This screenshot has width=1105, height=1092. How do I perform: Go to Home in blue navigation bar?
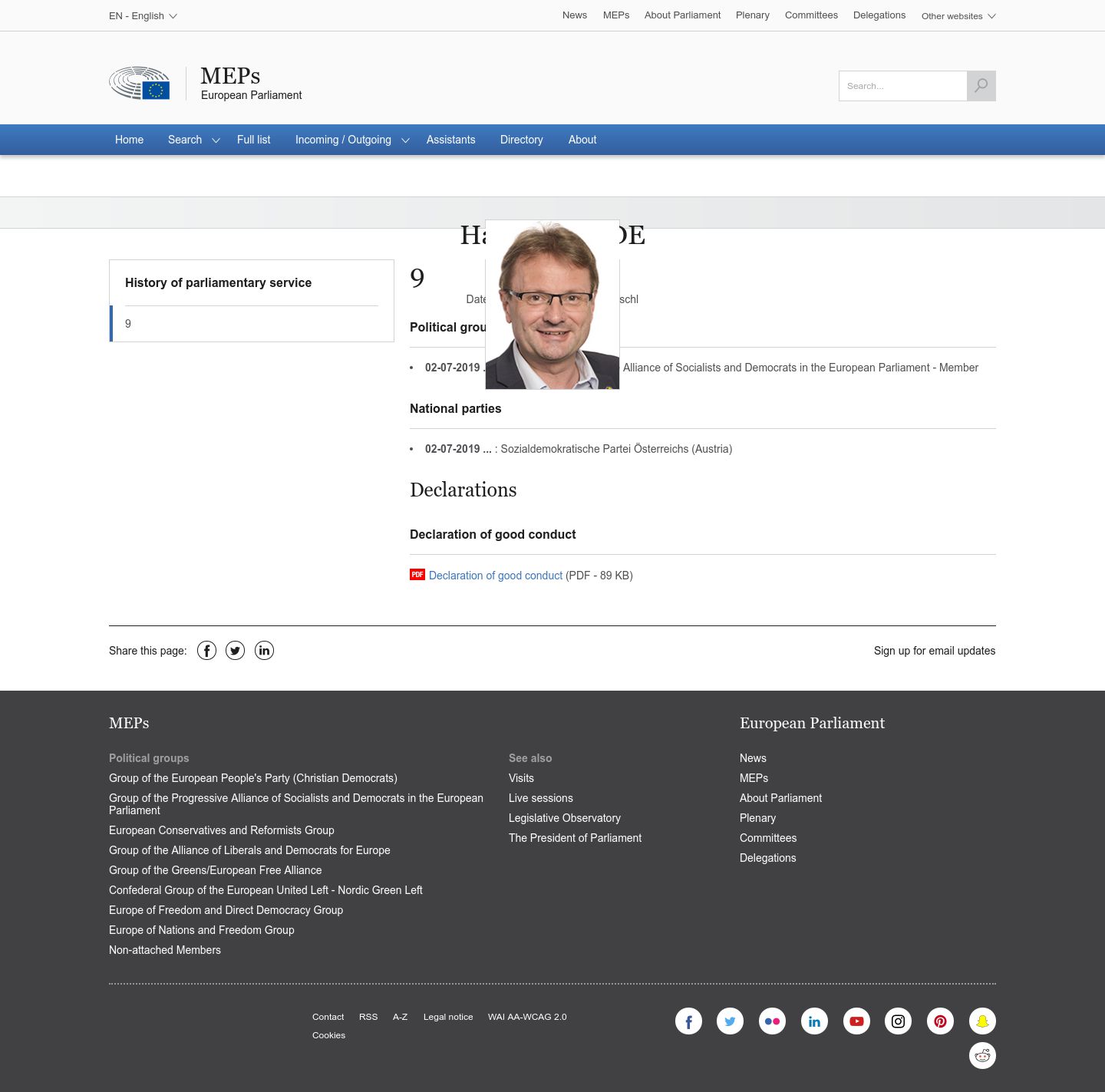coord(129,140)
